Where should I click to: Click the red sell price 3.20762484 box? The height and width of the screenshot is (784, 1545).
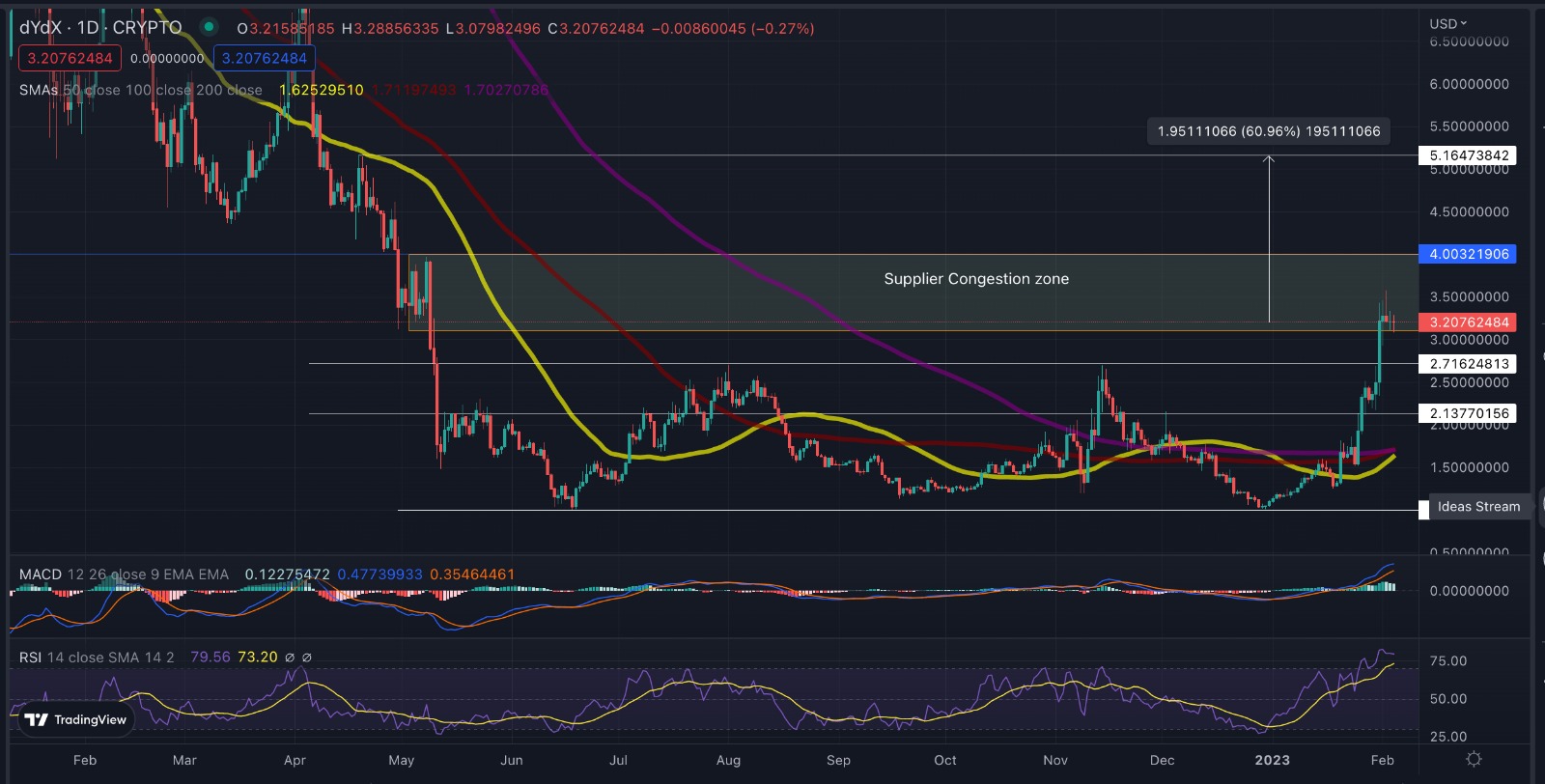pos(70,58)
